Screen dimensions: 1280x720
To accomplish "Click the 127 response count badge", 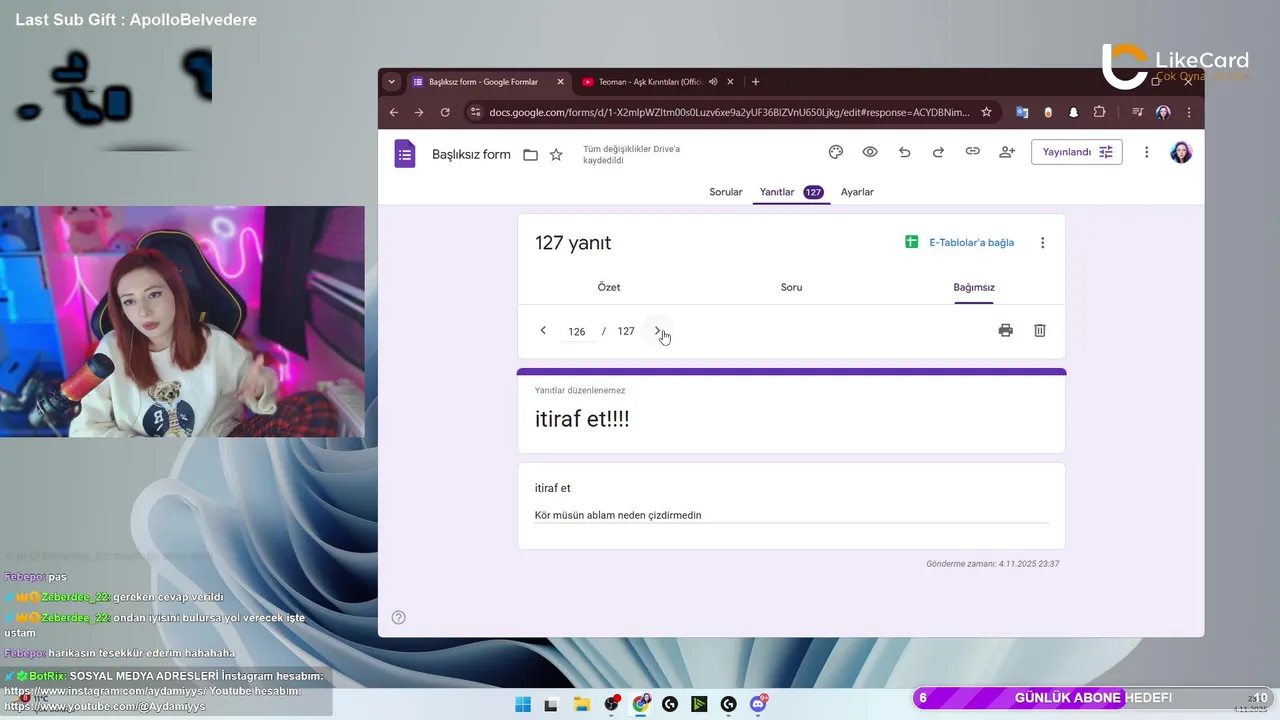I will (813, 192).
